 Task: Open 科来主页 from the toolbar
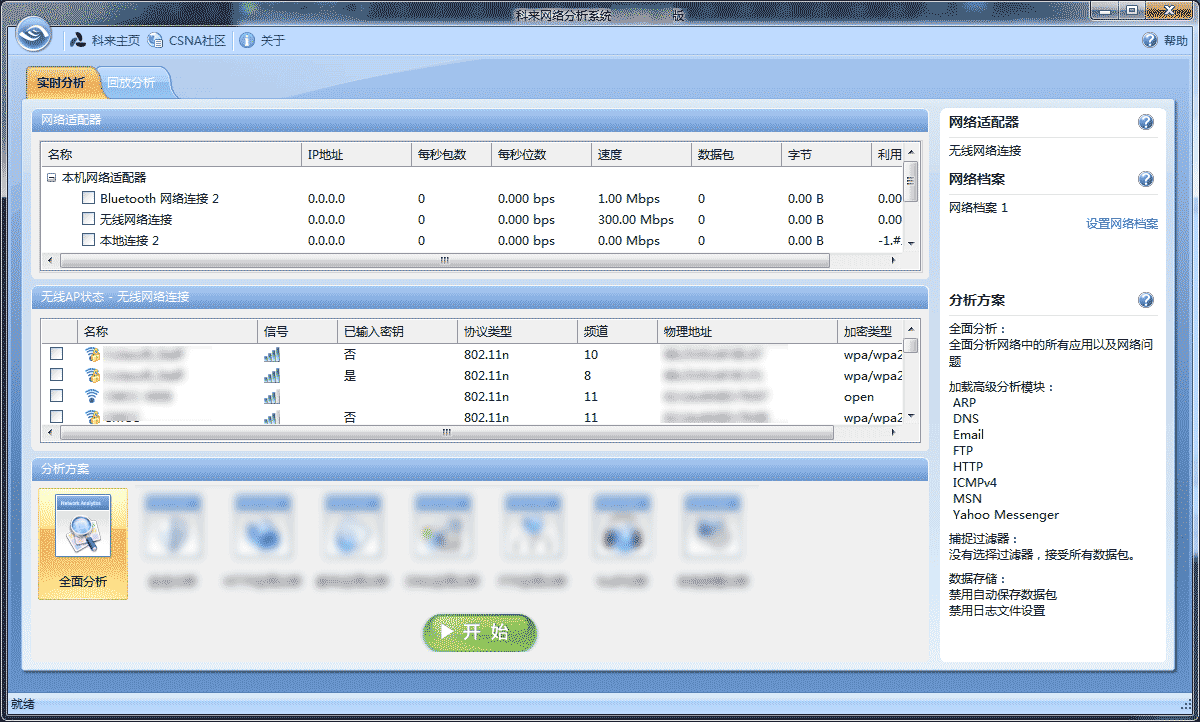[x=105, y=41]
